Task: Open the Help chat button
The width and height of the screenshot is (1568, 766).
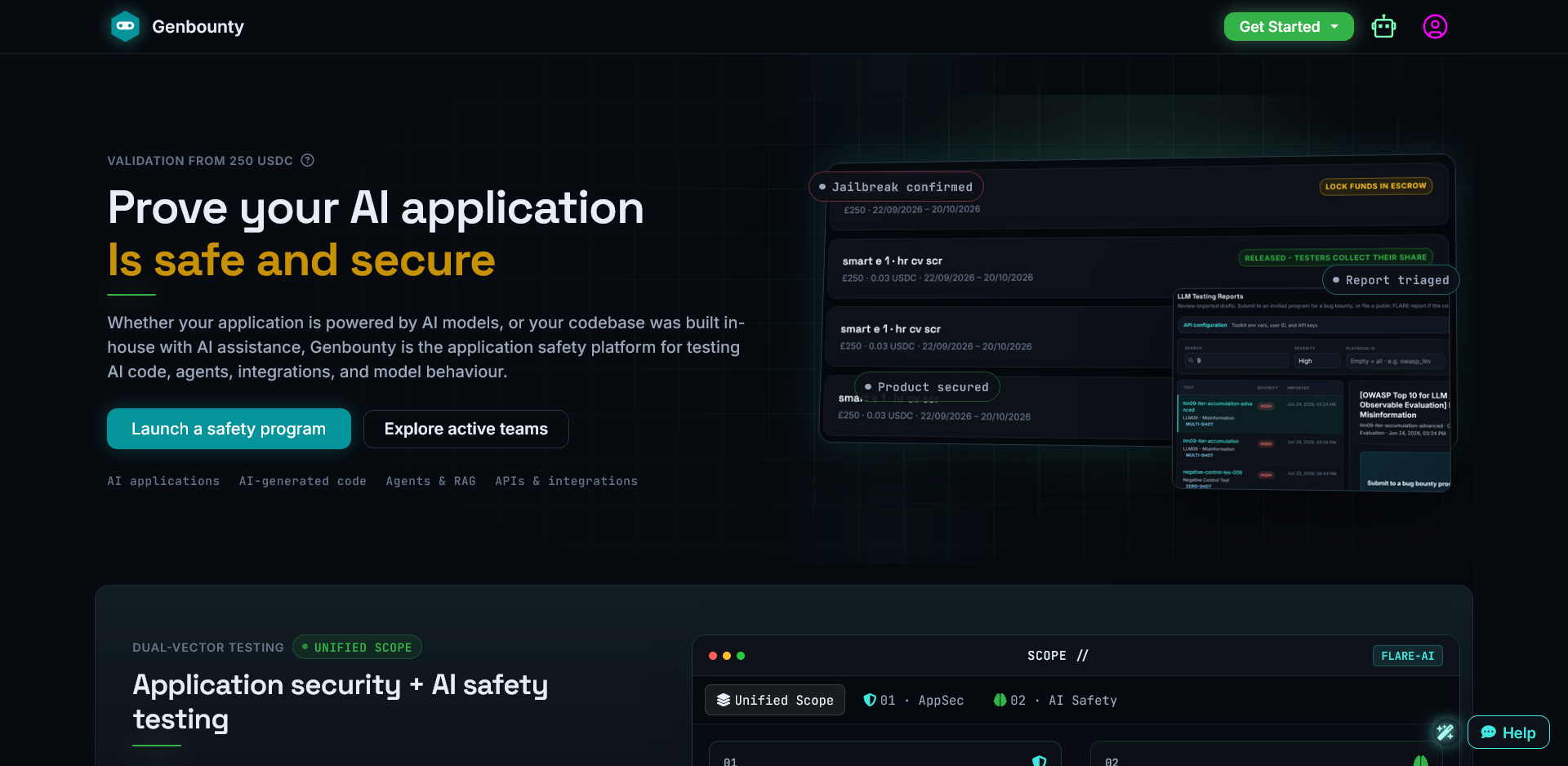Action: click(1508, 733)
